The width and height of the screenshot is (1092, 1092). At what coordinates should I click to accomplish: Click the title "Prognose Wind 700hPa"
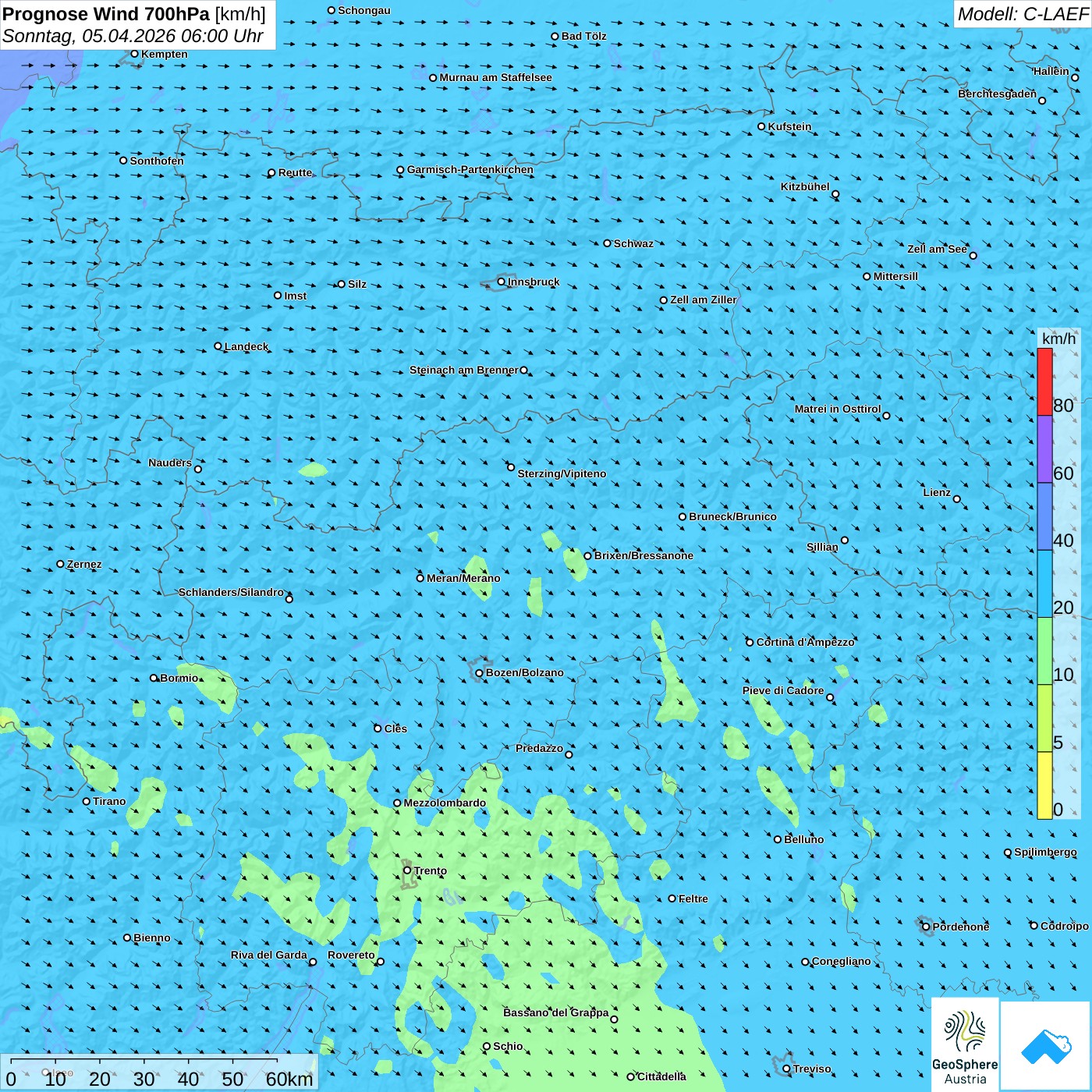pos(106,14)
